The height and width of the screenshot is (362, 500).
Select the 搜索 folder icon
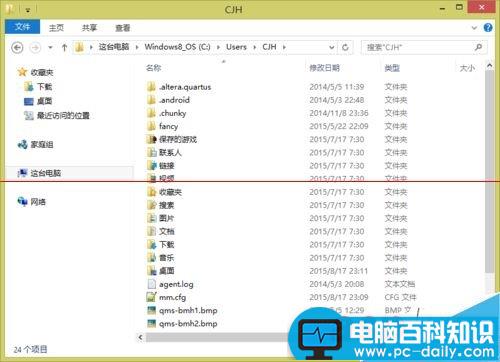(151, 205)
